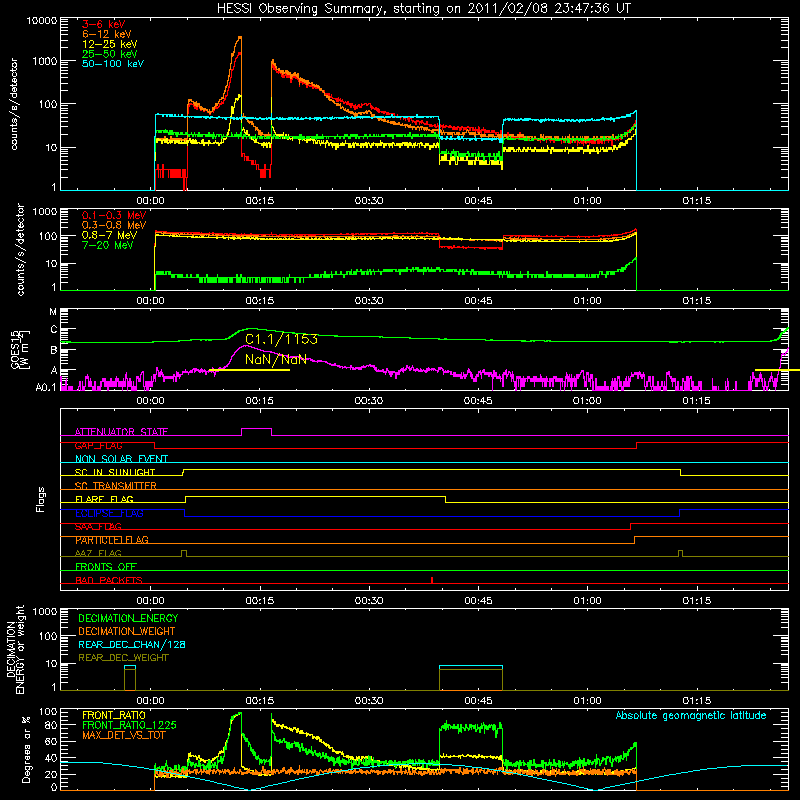Select the SC_TRANSMITTER flag label
800x800 pixels.
(116, 485)
